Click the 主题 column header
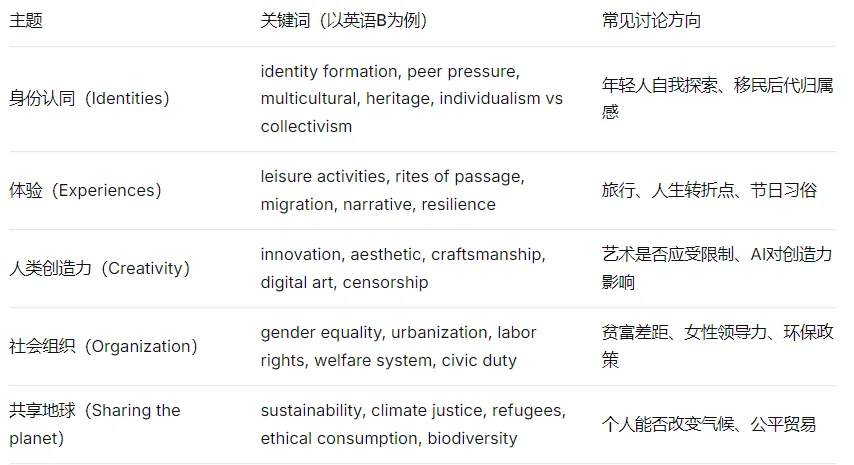 click(26, 21)
